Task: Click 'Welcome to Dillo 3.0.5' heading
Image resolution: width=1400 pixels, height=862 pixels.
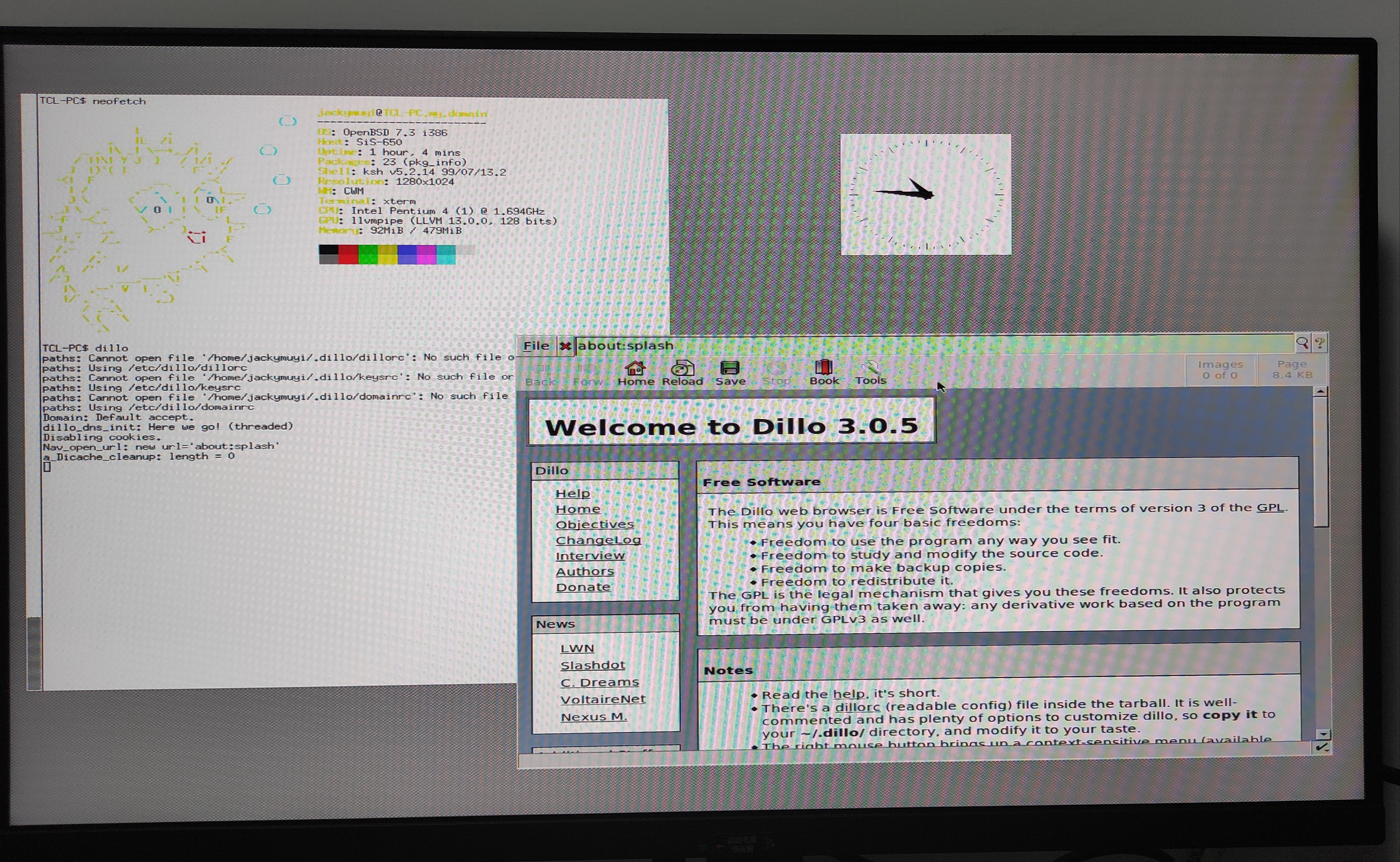Action: coord(731,426)
